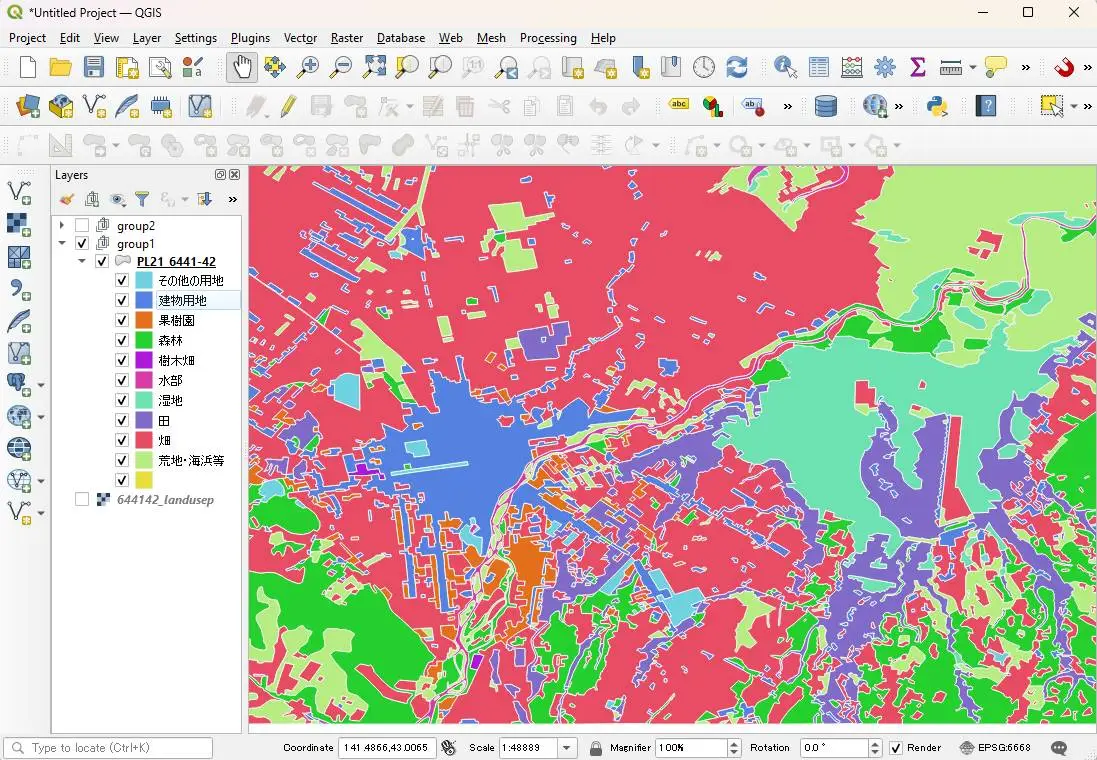Screen dimensions: 1097x760
Task: Expand the group2 tree entry
Action: point(62,225)
